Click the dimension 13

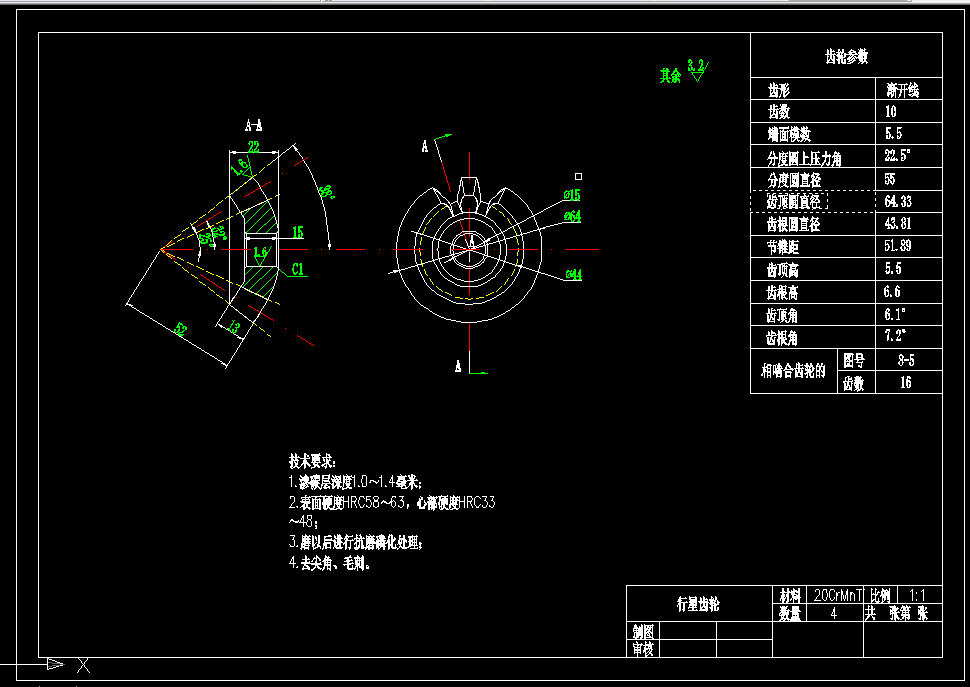(234, 326)
